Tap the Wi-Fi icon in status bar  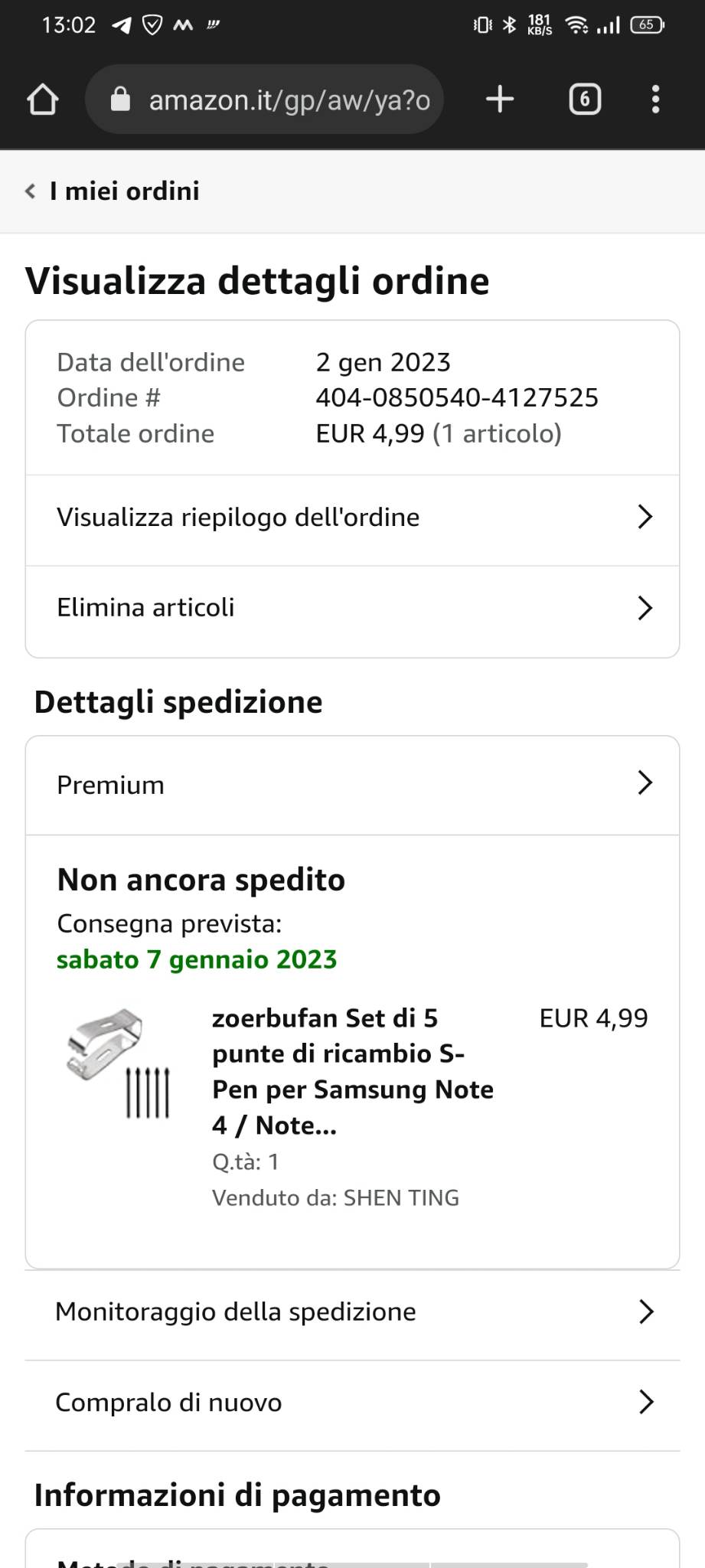pos(576,25)
